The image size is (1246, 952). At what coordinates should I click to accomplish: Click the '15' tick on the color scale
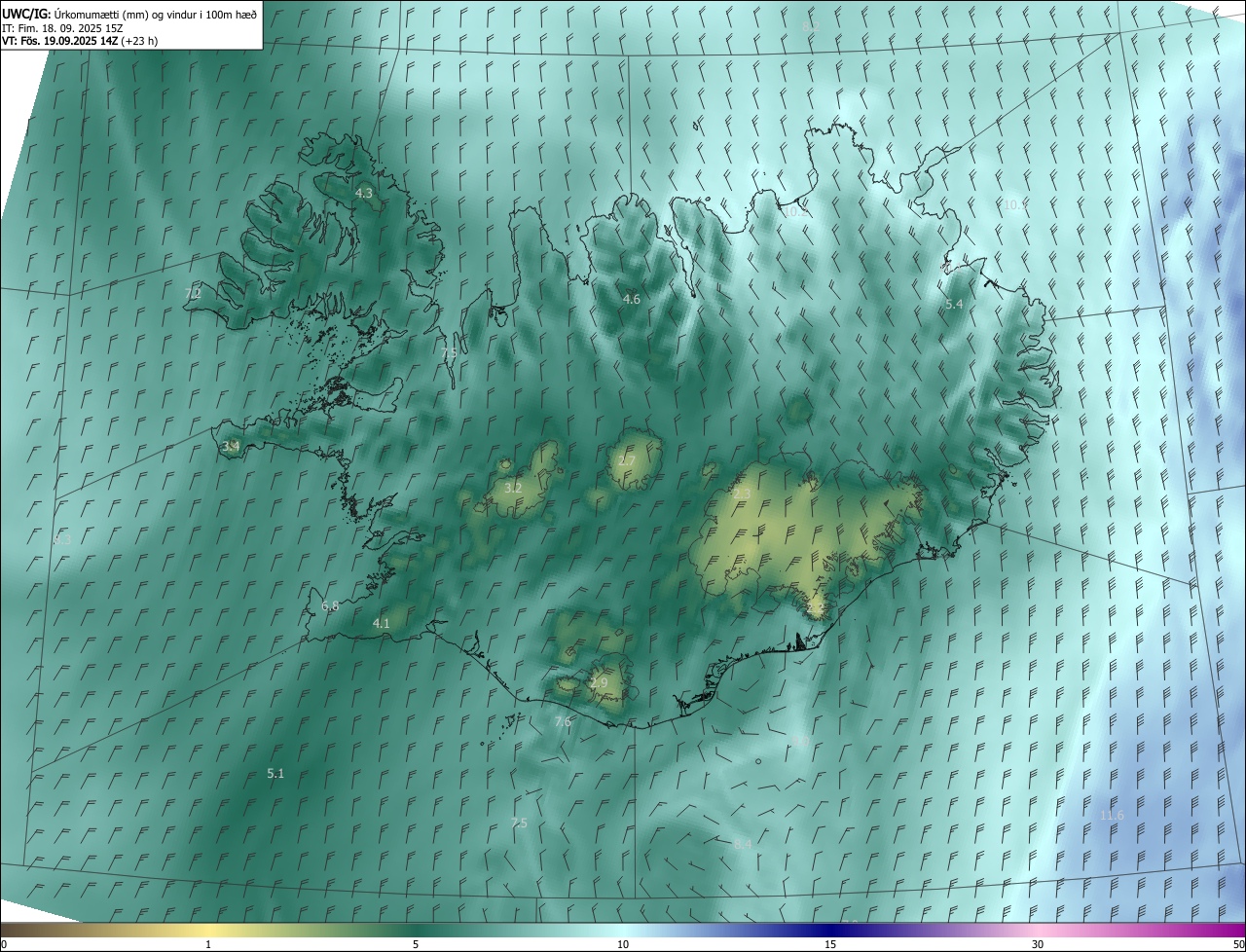point(830,944)
